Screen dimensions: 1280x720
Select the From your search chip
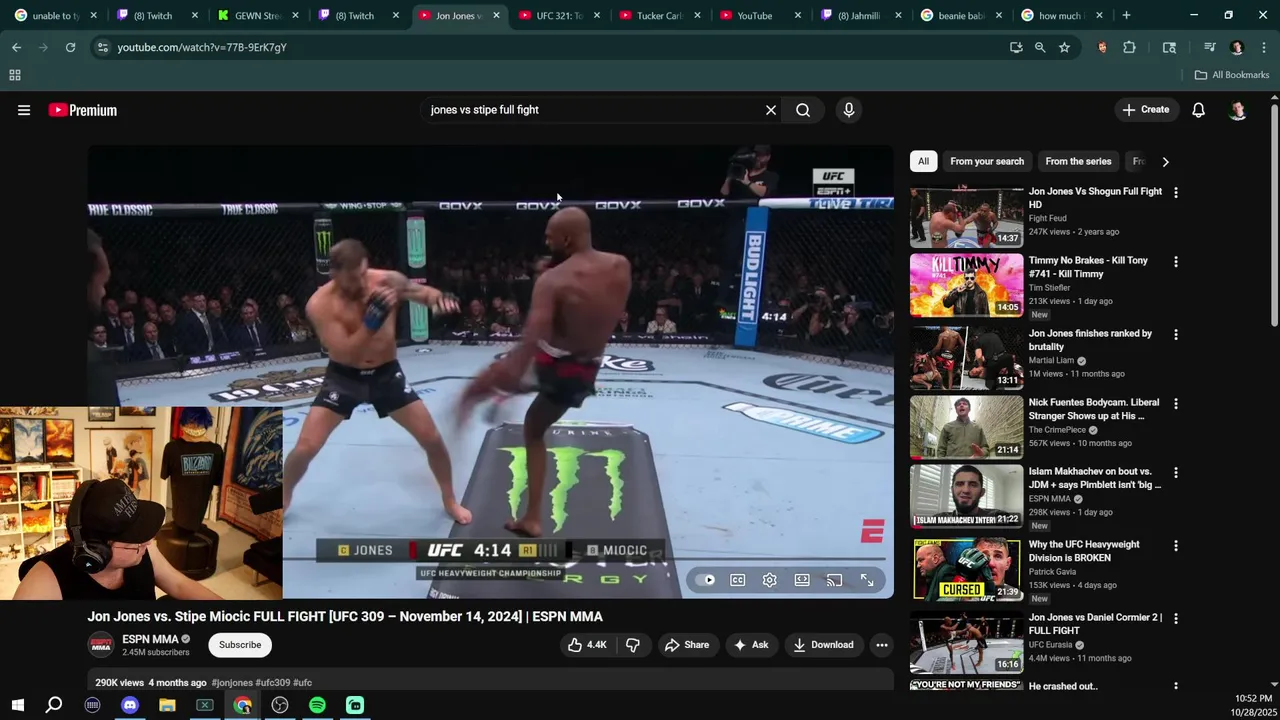(x=987, y=161)
